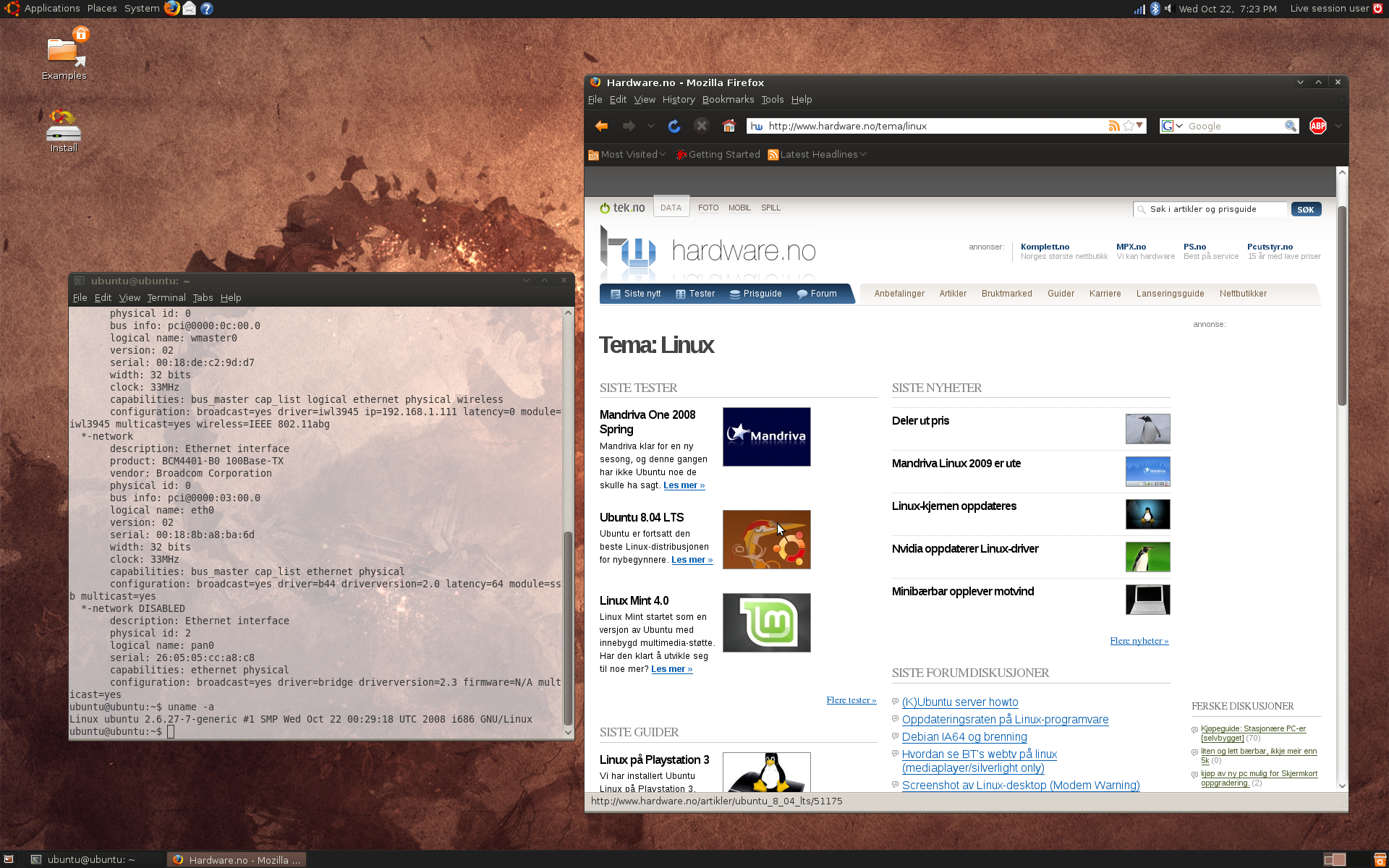1389x868 pixels.
Task: Open mail client icon in top panel
Action: 190,8
